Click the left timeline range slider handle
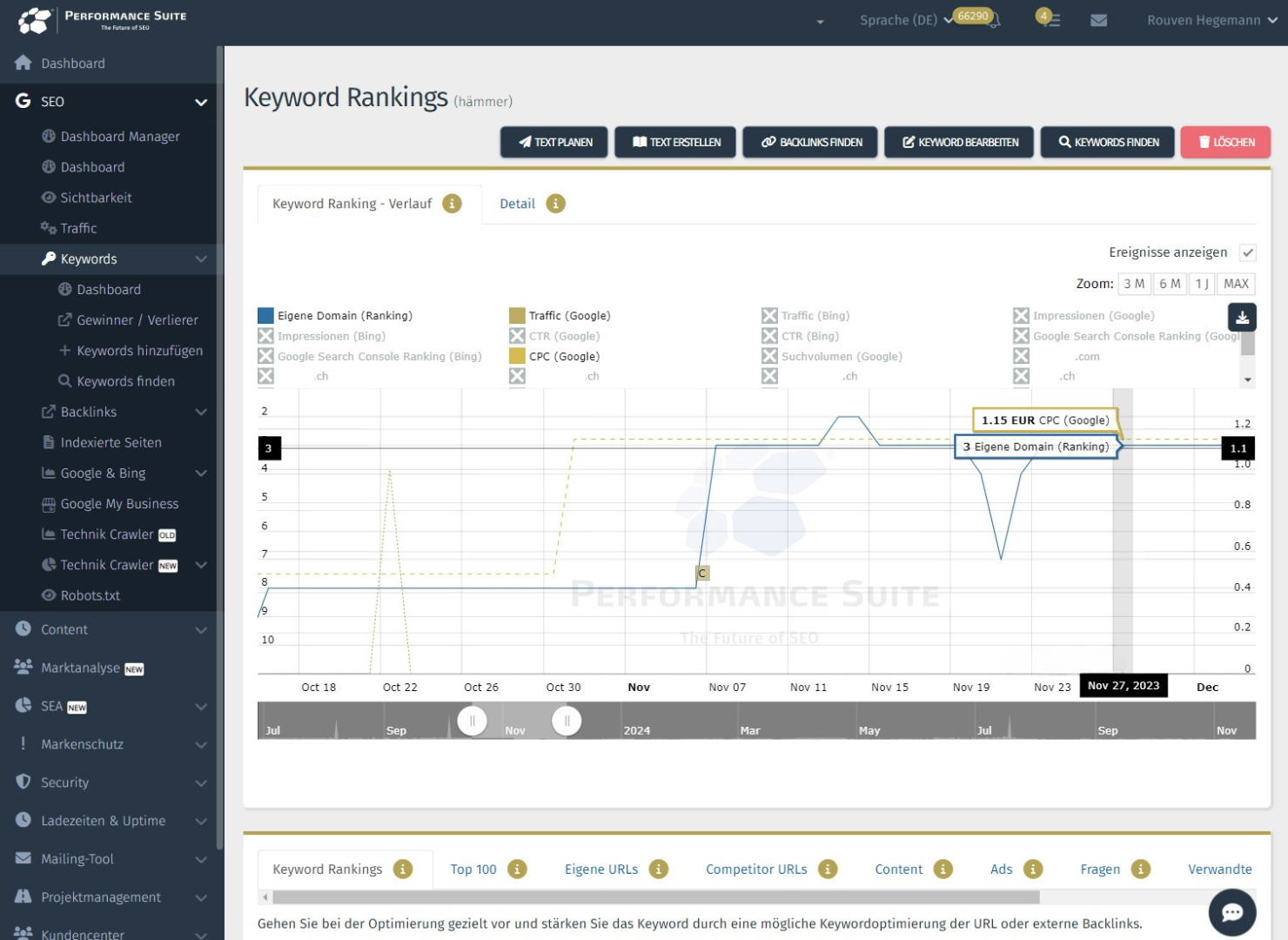The height and width of the screenshot is (940, 1288). [x=472, y=721]
